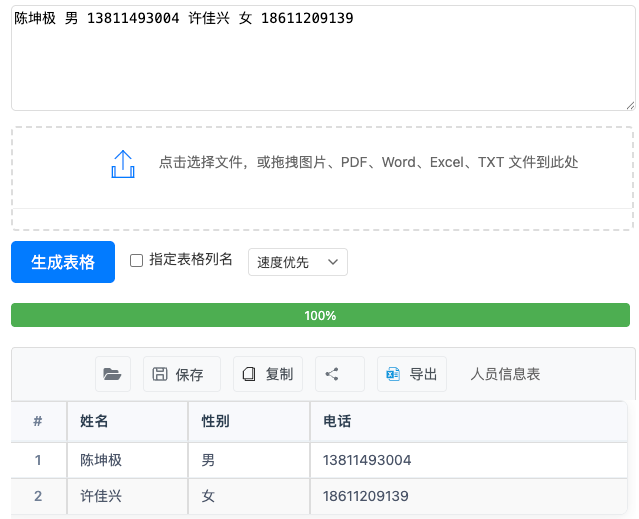Open the 速度优先 dropdown
The width and height of the screenshot is (639, 519).
tap(298, 262)
